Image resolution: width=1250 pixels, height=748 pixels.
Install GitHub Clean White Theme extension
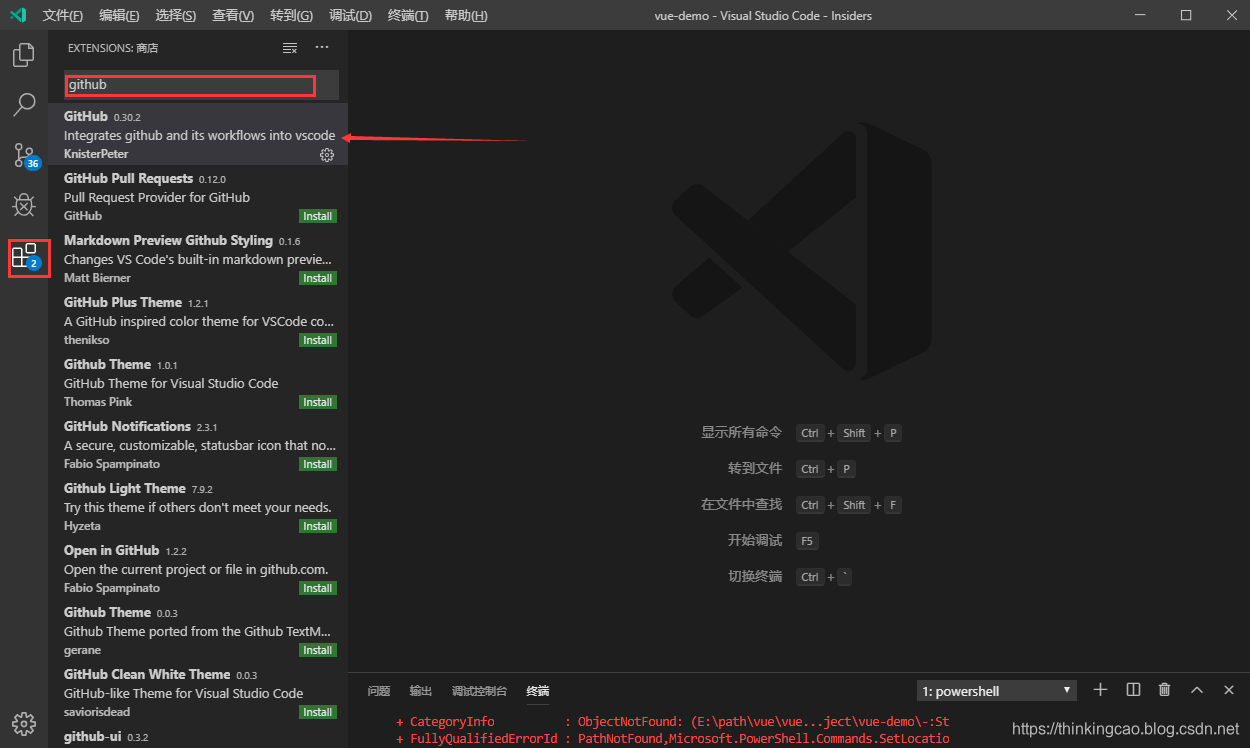pos(318,712)
